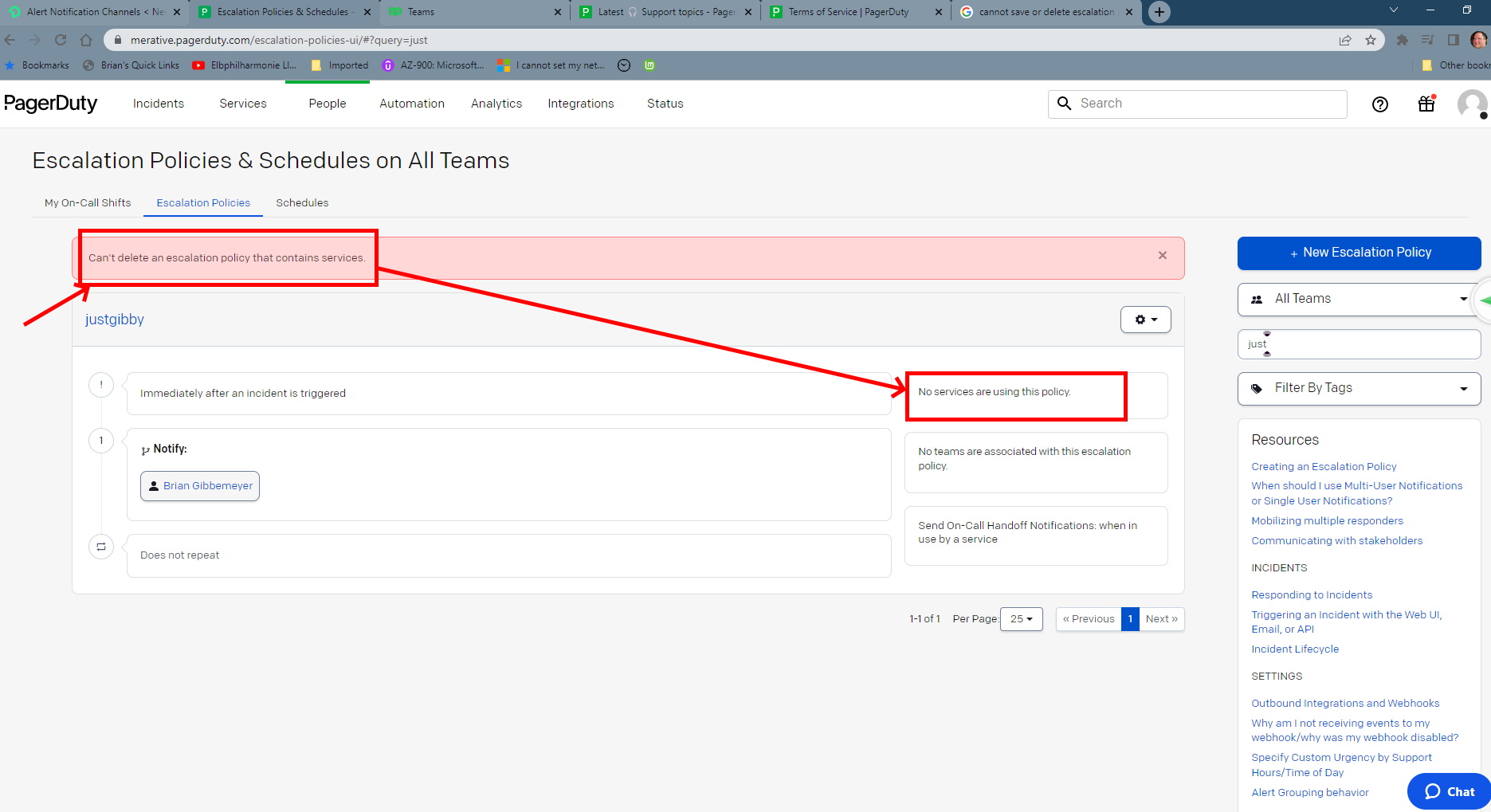This screenshot has width=1491, height=812.
Task: Reload the page with the refresh icon
Action: click(x=61, y=40)
